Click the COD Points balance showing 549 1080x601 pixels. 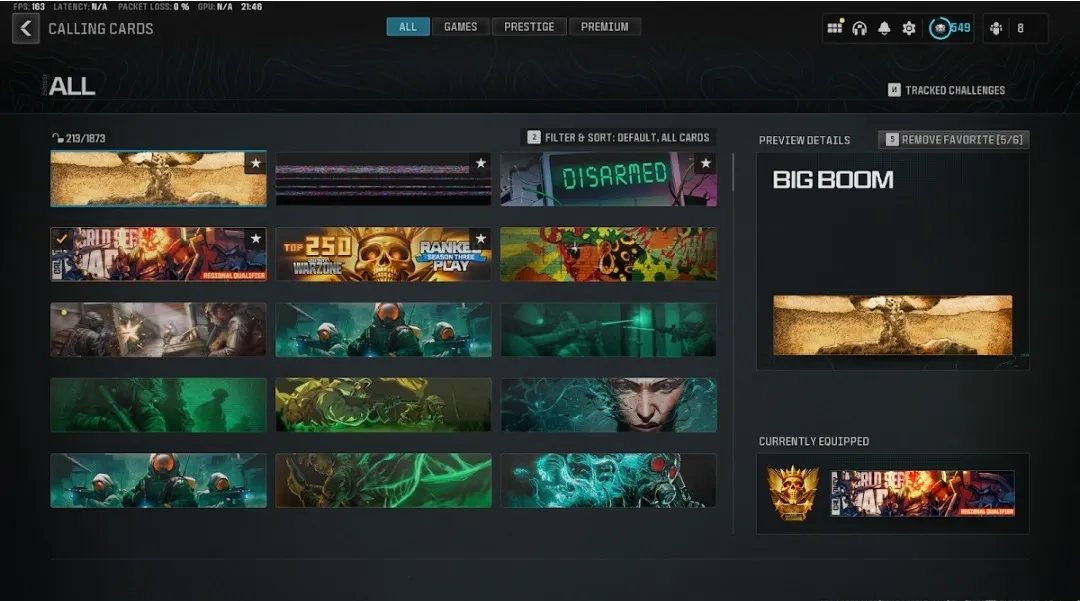(x=950, y=28)
